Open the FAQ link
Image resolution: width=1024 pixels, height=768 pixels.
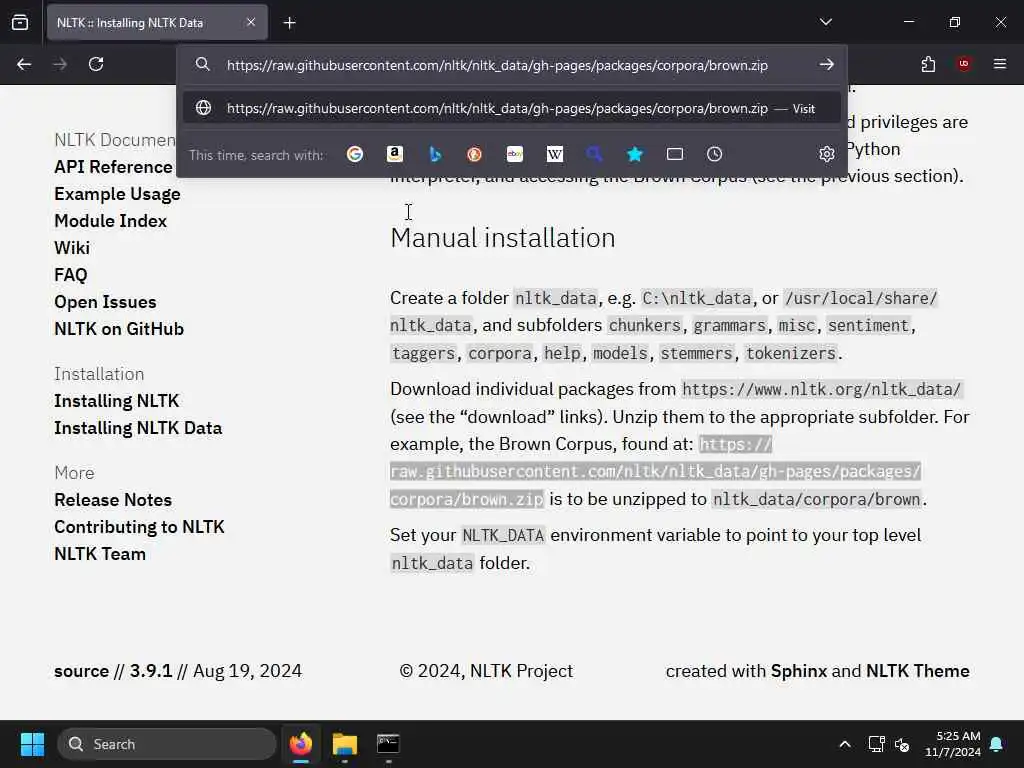71,275
